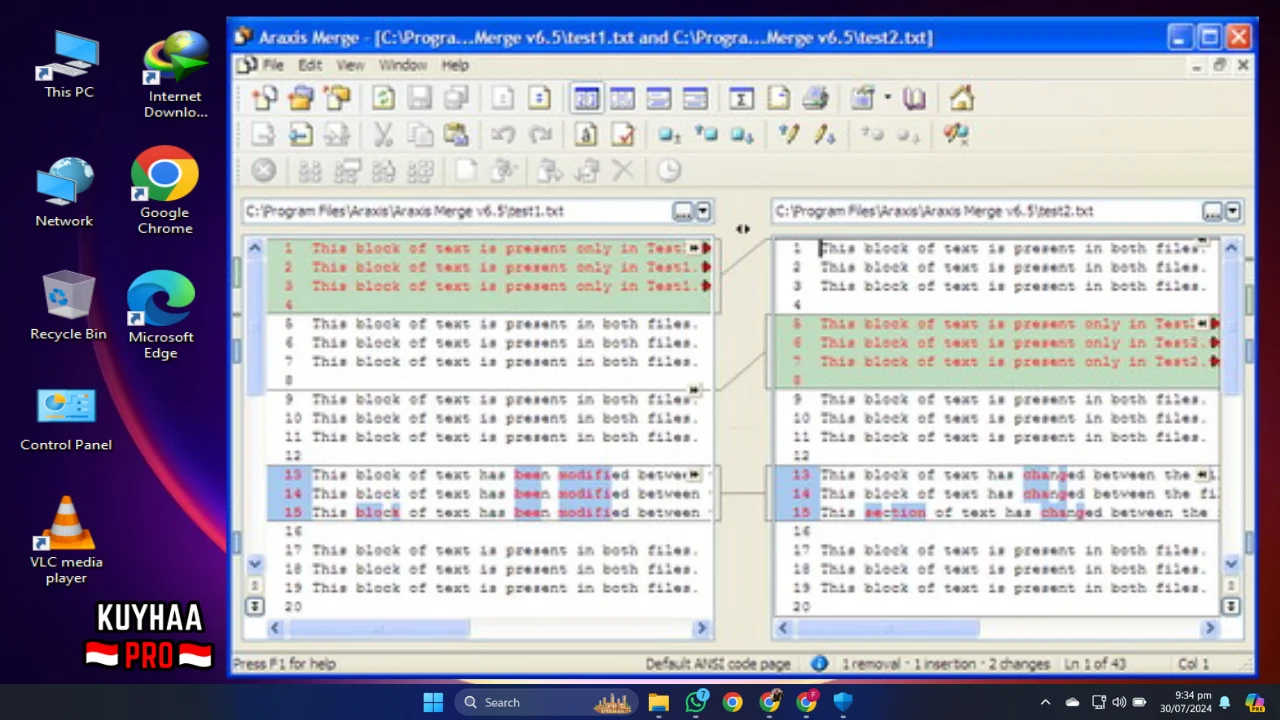
Task: Open the test2.txt path history dropdown
Action: click(1233, 211)
